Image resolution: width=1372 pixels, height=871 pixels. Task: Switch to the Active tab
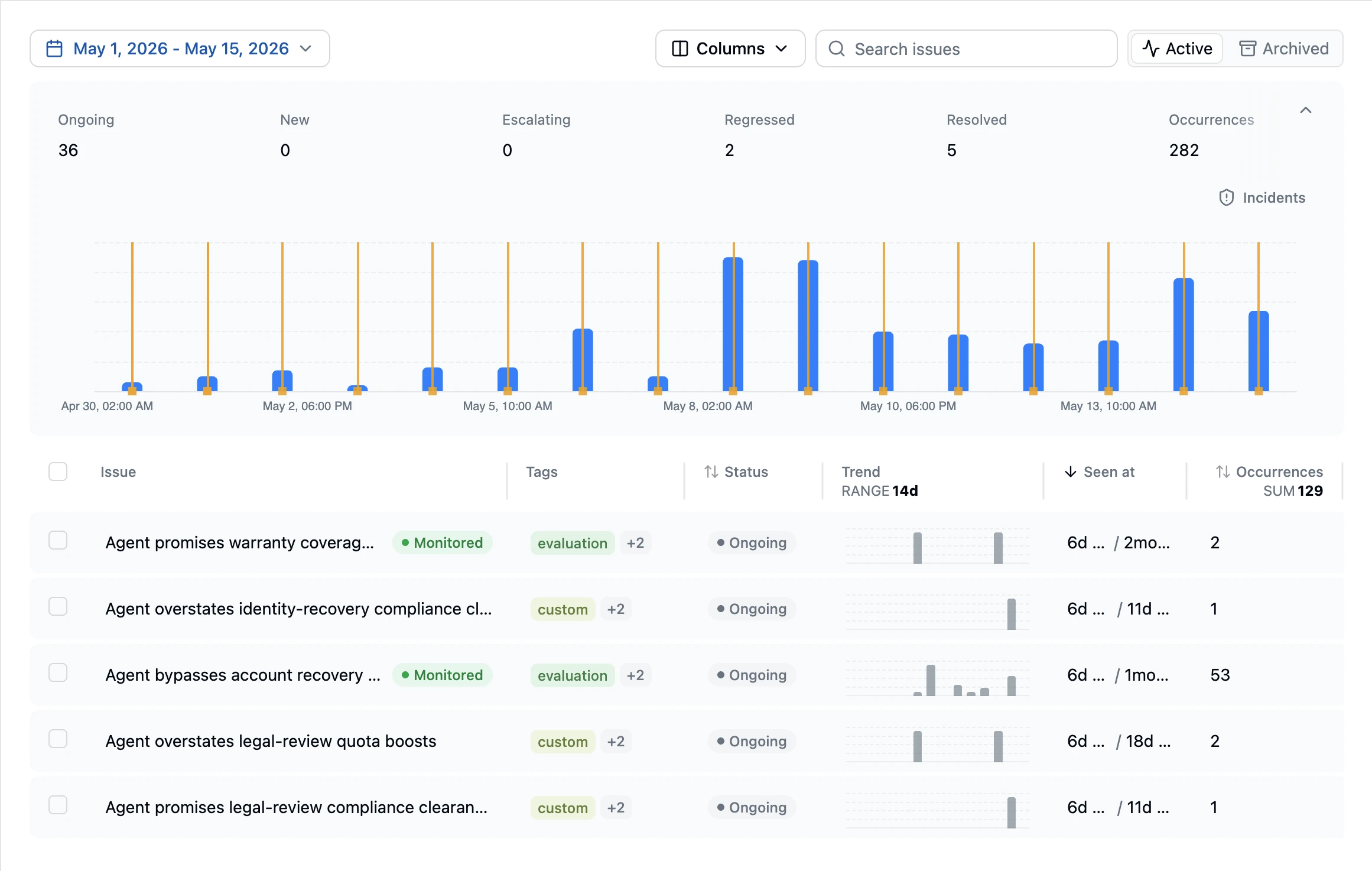[x=1177, y=48]
